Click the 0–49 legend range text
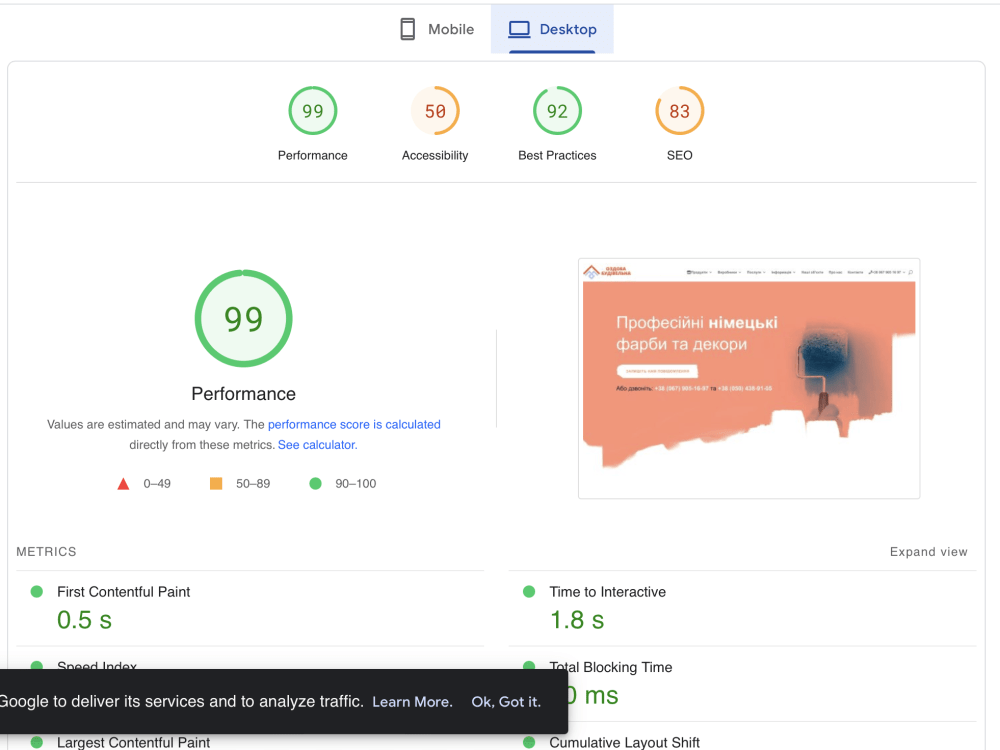This screenshot has height=750, width=1000. (157, 484)
